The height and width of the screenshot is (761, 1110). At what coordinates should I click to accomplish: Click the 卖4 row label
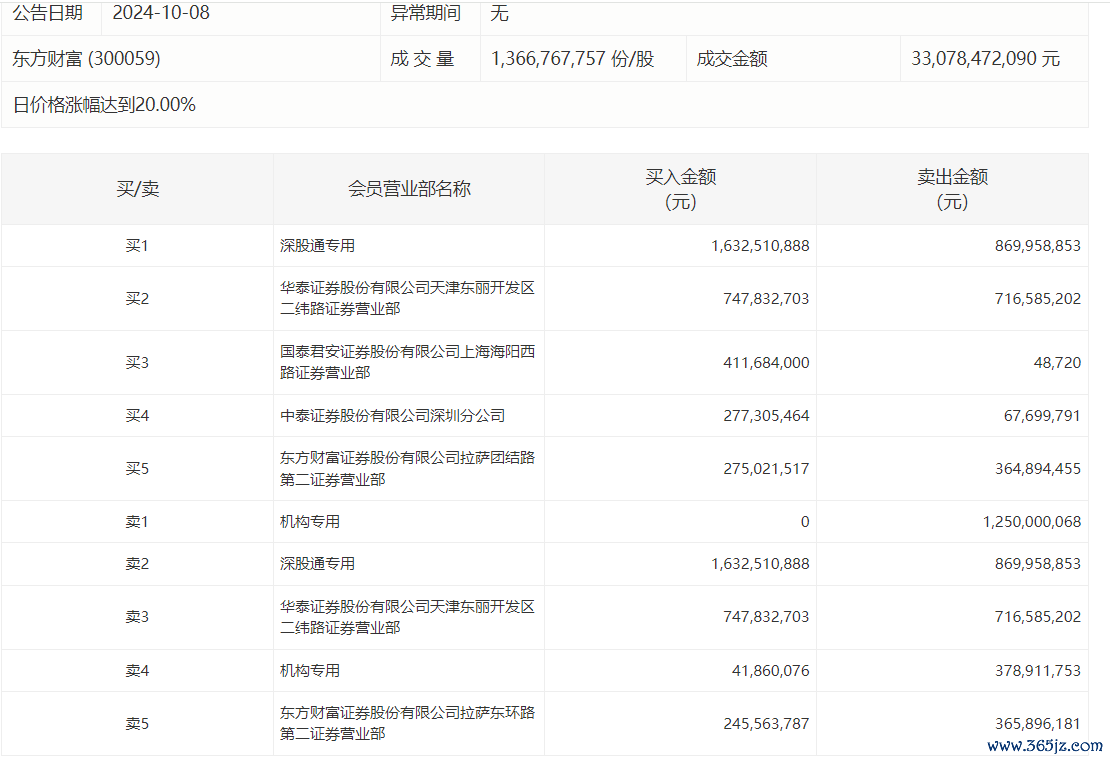[137, 671]
